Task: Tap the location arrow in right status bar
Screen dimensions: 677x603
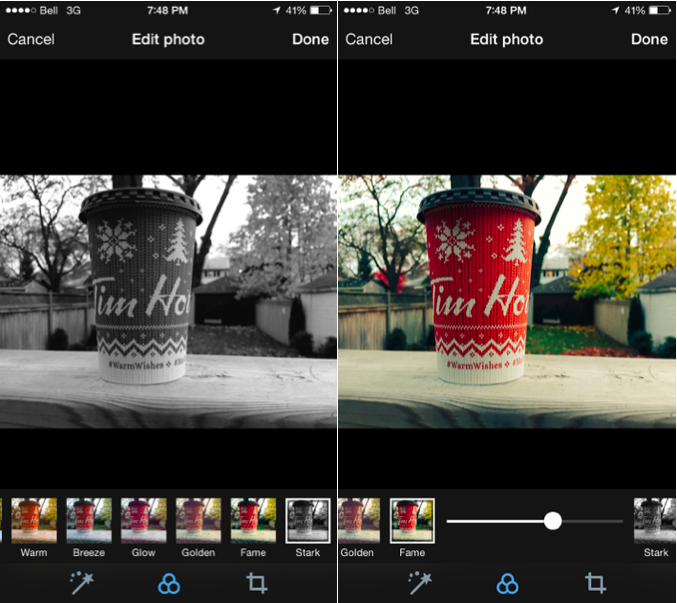Action: click(x=615, y=10)
